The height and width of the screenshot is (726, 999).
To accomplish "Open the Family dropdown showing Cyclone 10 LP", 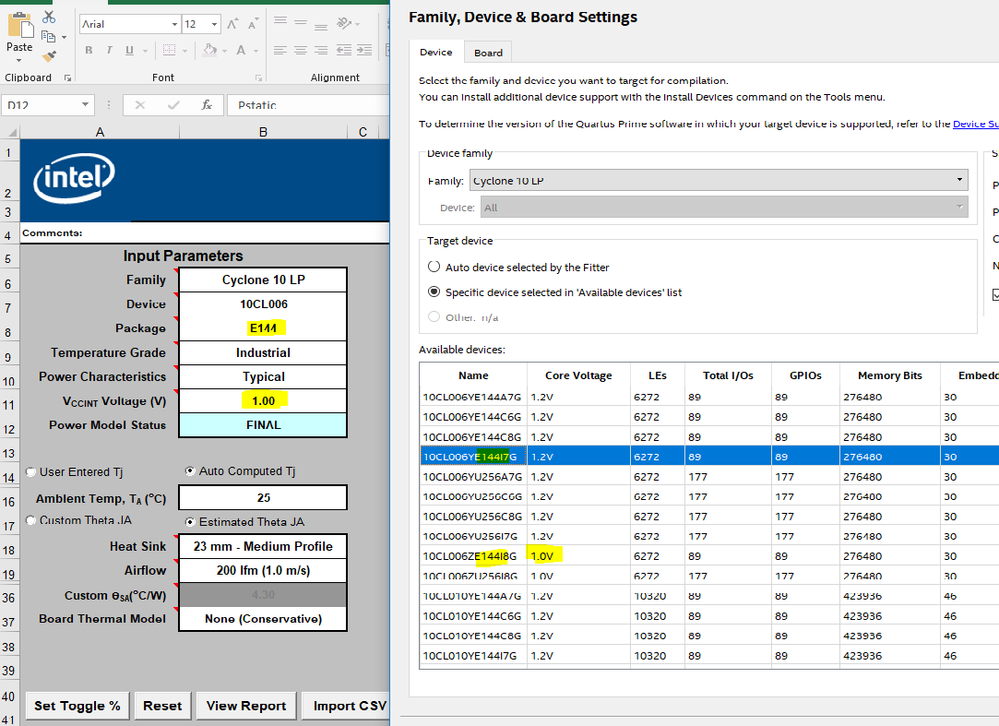I will (x=718, y=181).
